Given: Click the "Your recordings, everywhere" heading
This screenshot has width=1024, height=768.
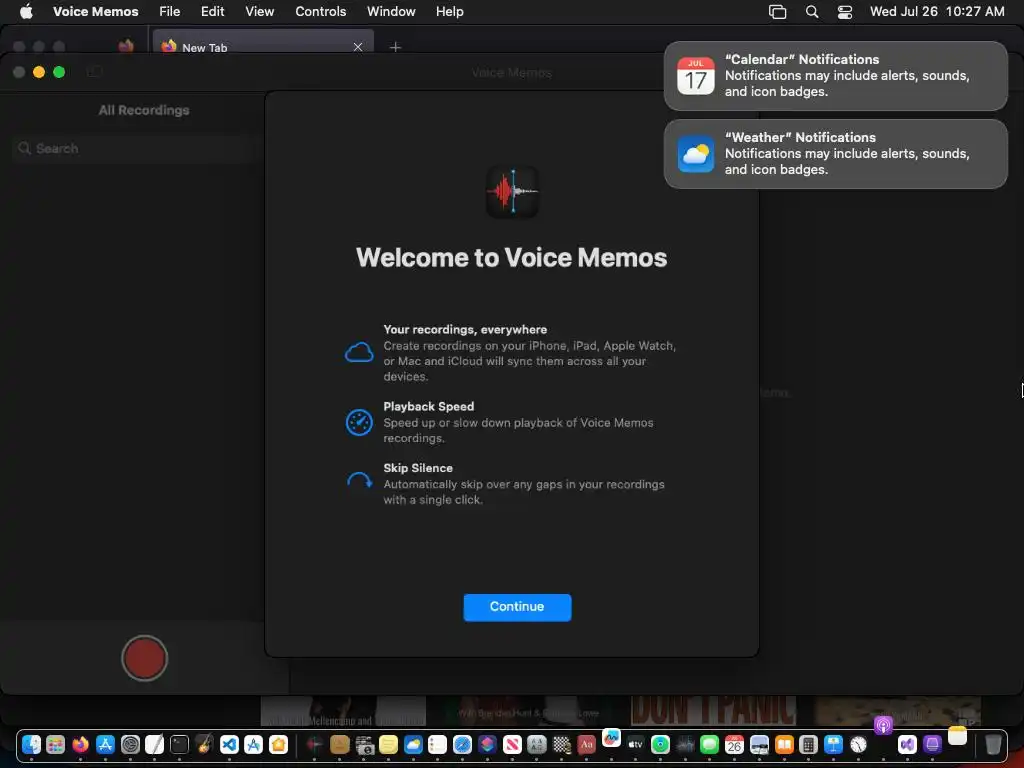Looking at the screenshot, I should 465,329.
